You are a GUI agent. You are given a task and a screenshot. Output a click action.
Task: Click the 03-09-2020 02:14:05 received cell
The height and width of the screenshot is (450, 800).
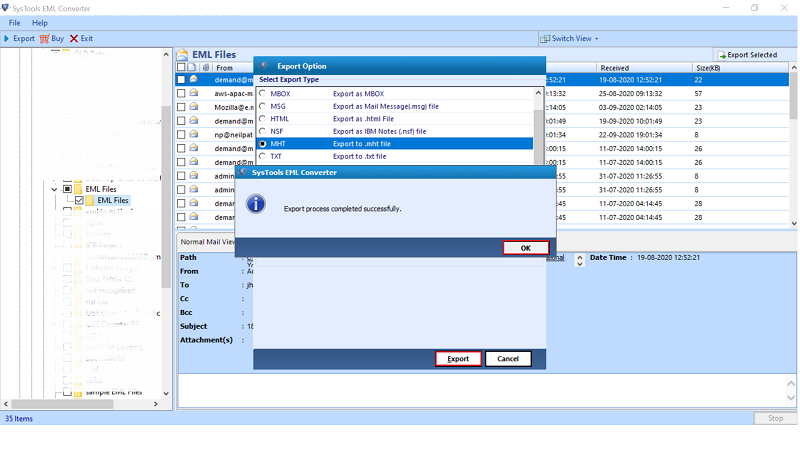pos(630,107)
